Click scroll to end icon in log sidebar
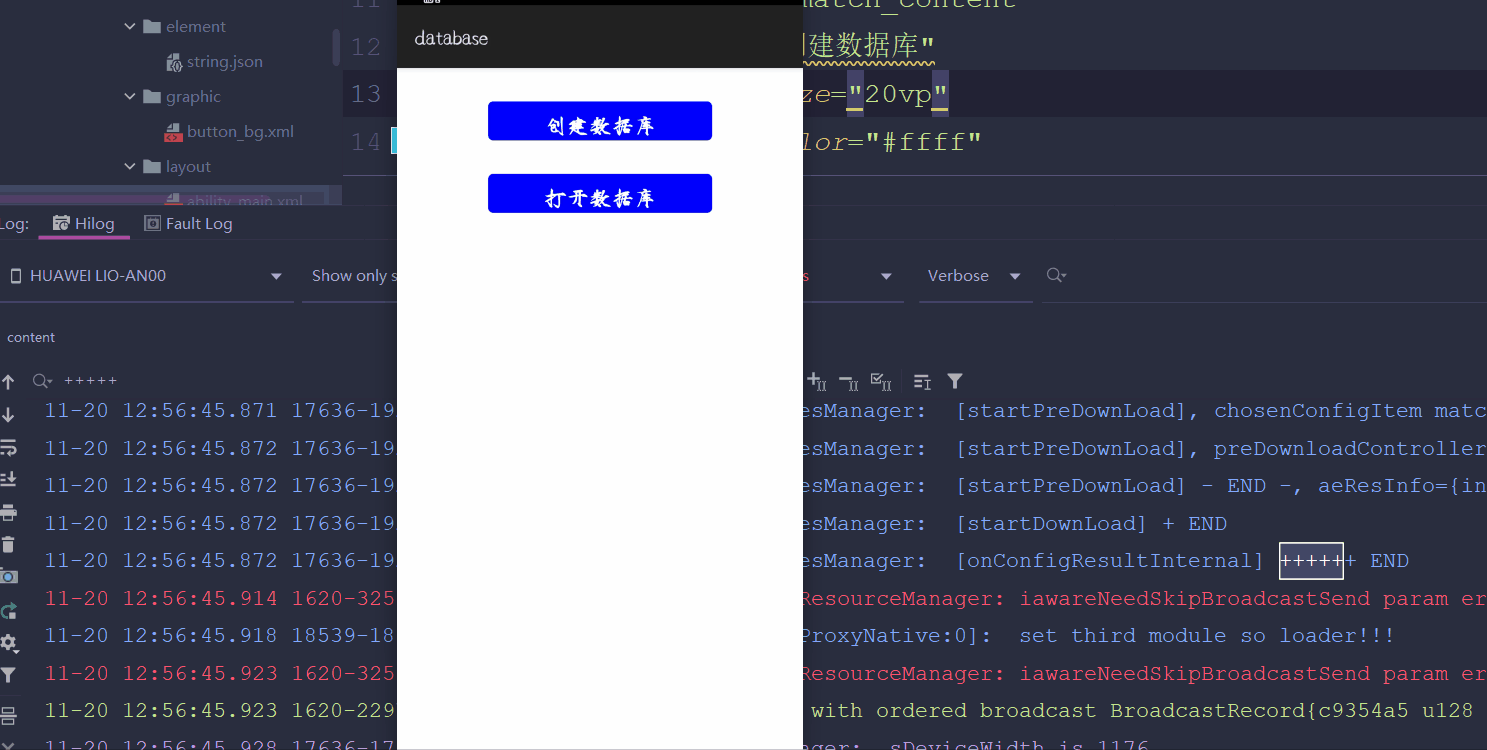Image resolution: width=1487 pixels, height=750 pixels. [8, 479]
